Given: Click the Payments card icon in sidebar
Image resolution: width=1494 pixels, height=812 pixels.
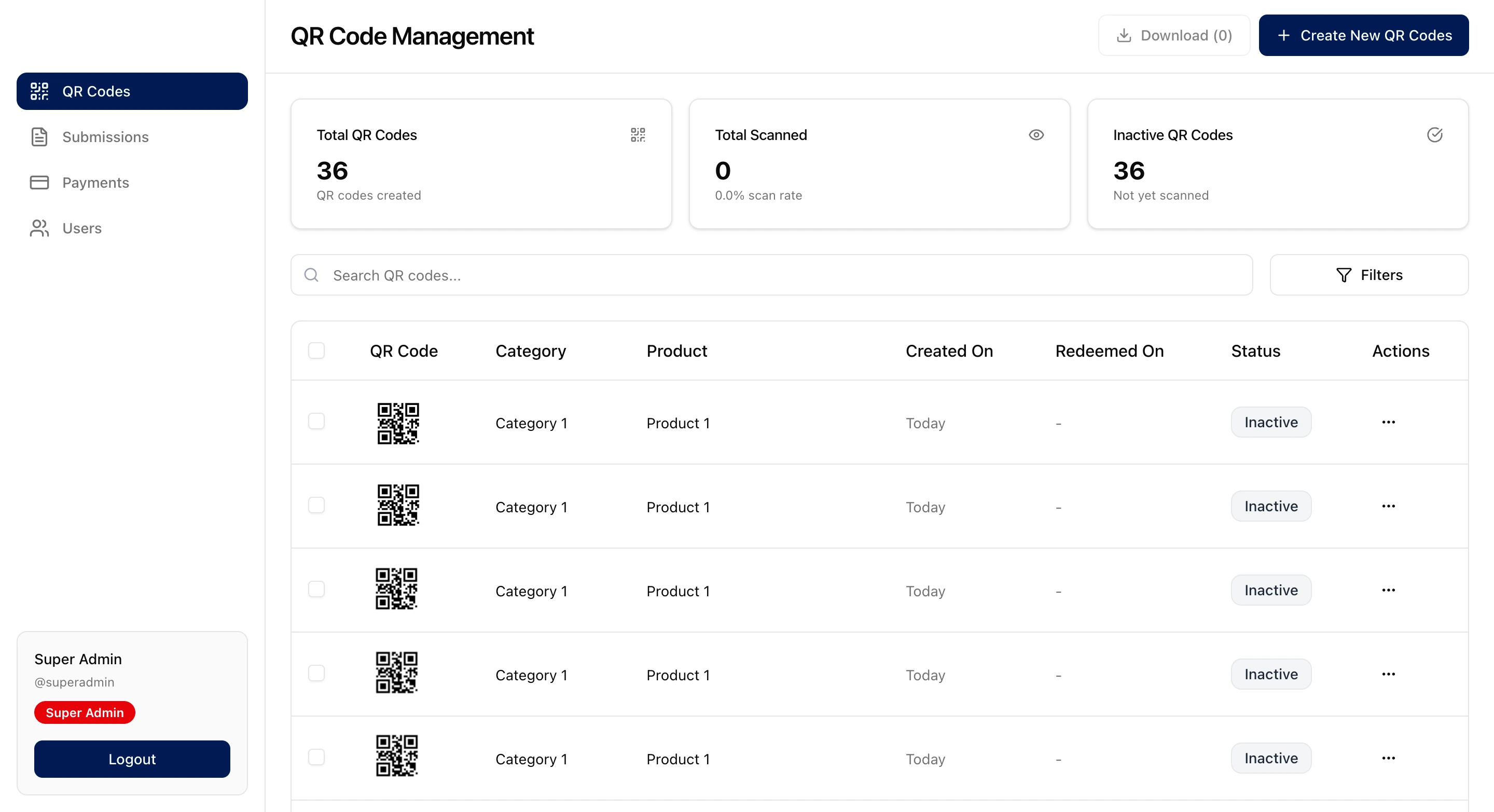Looking at the screenshot, I should [38, 182].
